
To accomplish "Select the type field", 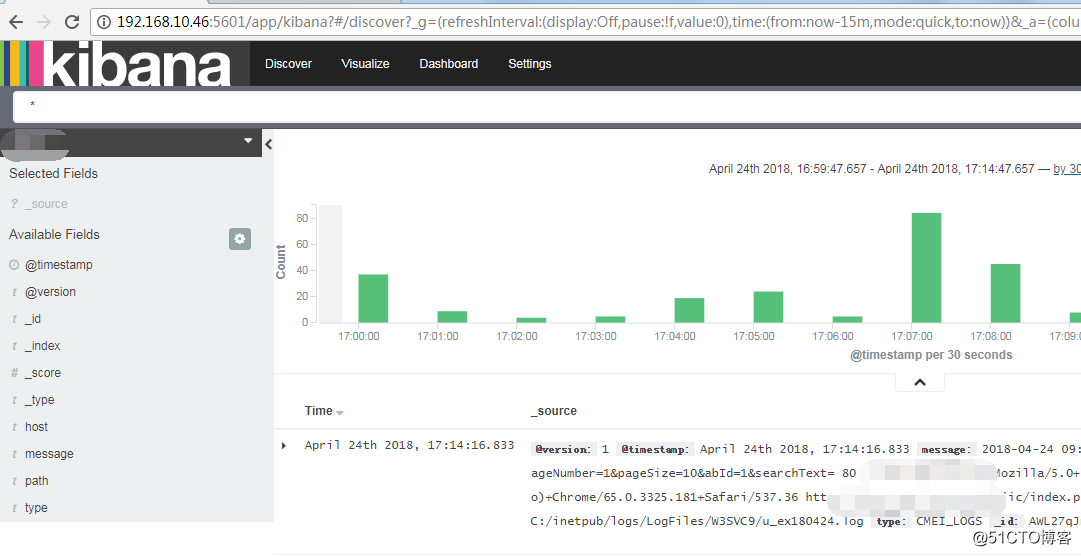I will click(36, 508).
